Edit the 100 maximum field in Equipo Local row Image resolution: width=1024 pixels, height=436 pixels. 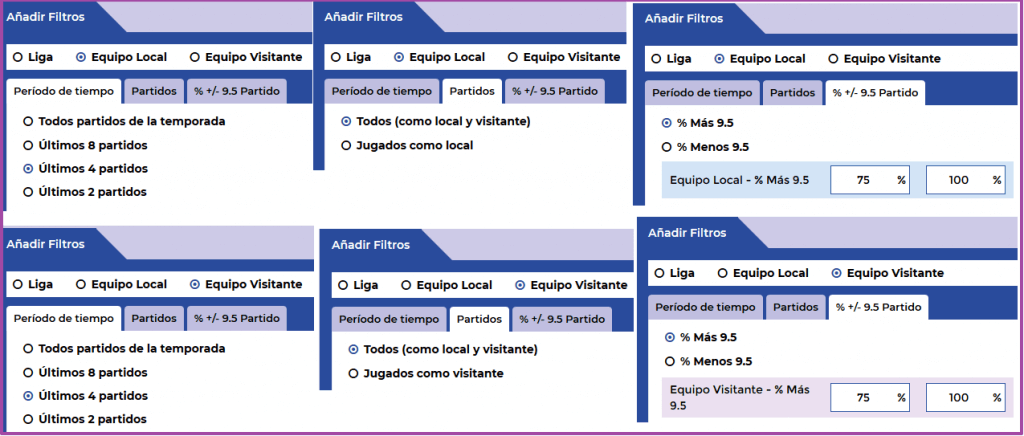tap(966, 180)
